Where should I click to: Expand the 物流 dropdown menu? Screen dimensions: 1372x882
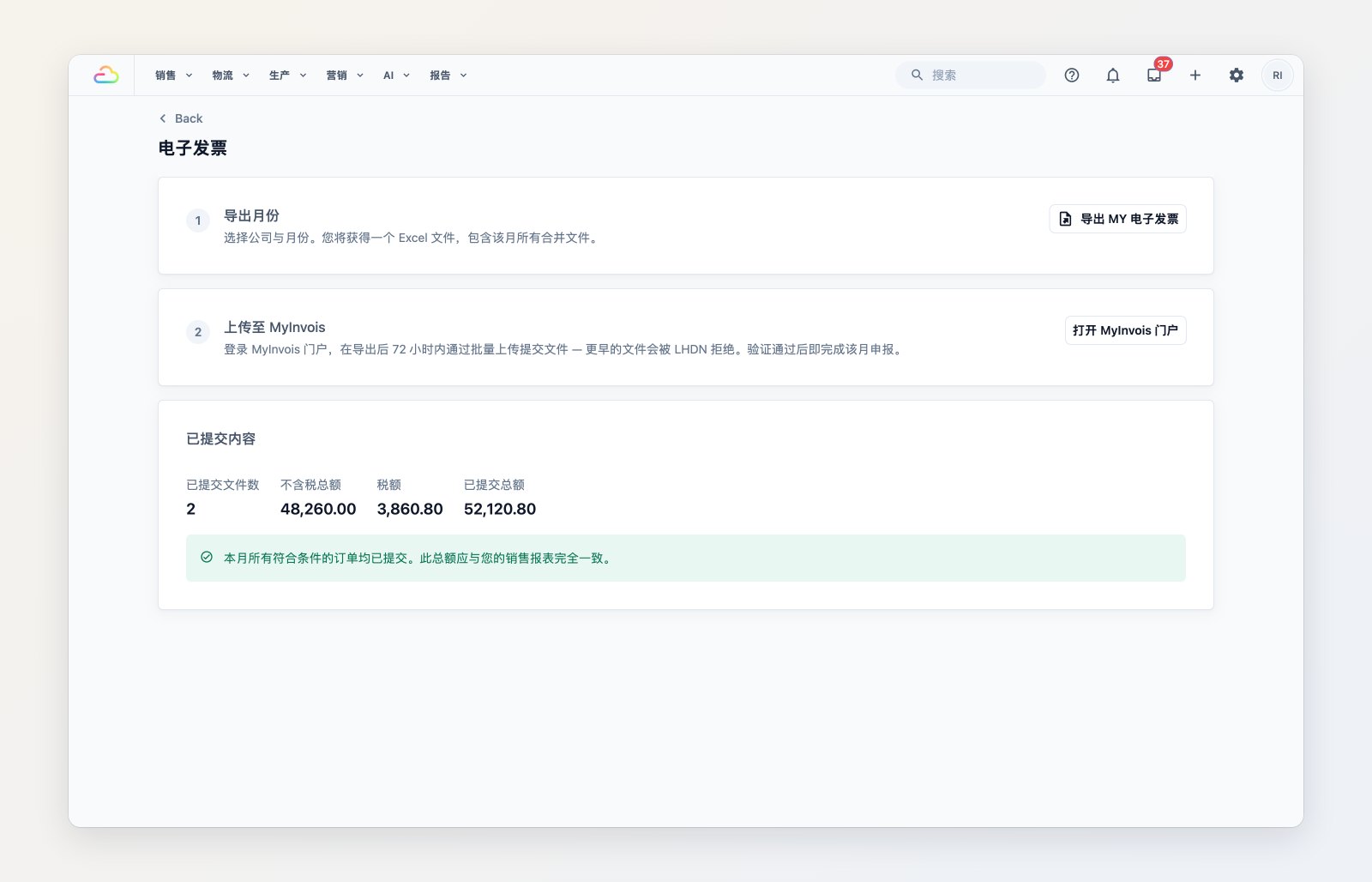231,76
